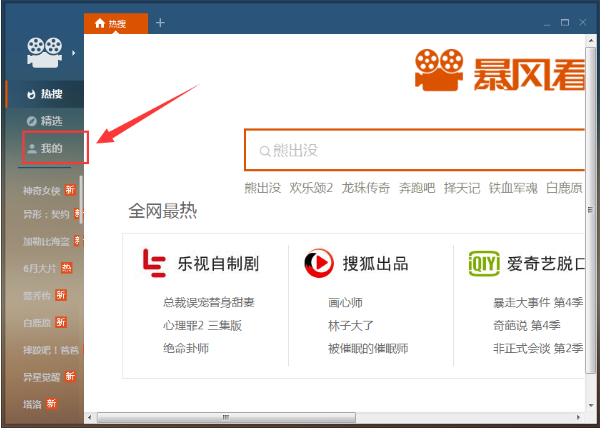Maximize the window

click(x=565, y=23)
